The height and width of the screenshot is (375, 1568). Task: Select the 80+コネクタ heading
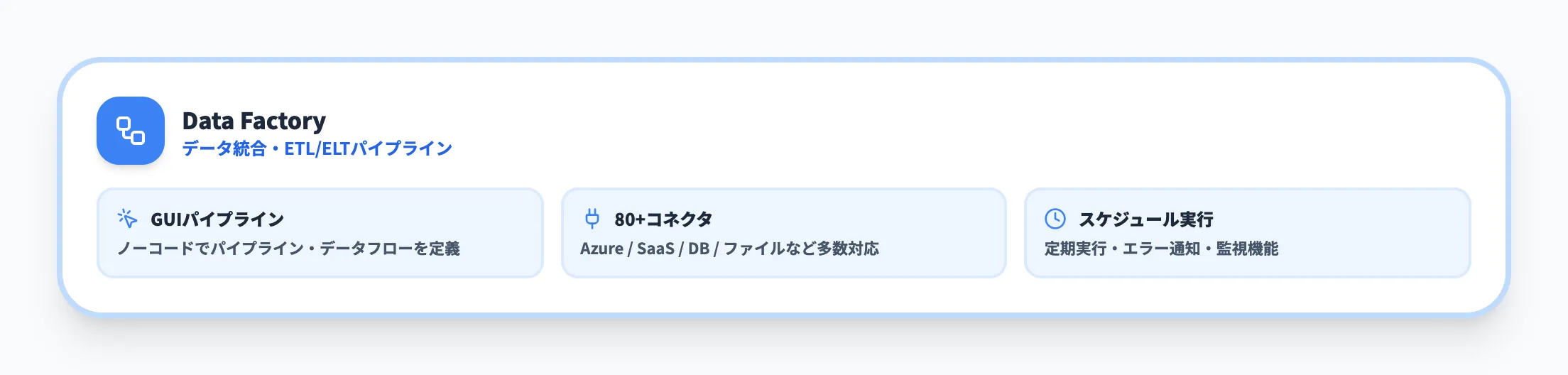point(663,219)
